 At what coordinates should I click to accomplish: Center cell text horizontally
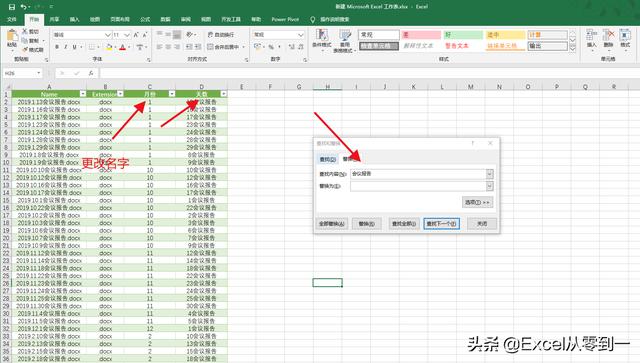168,47
